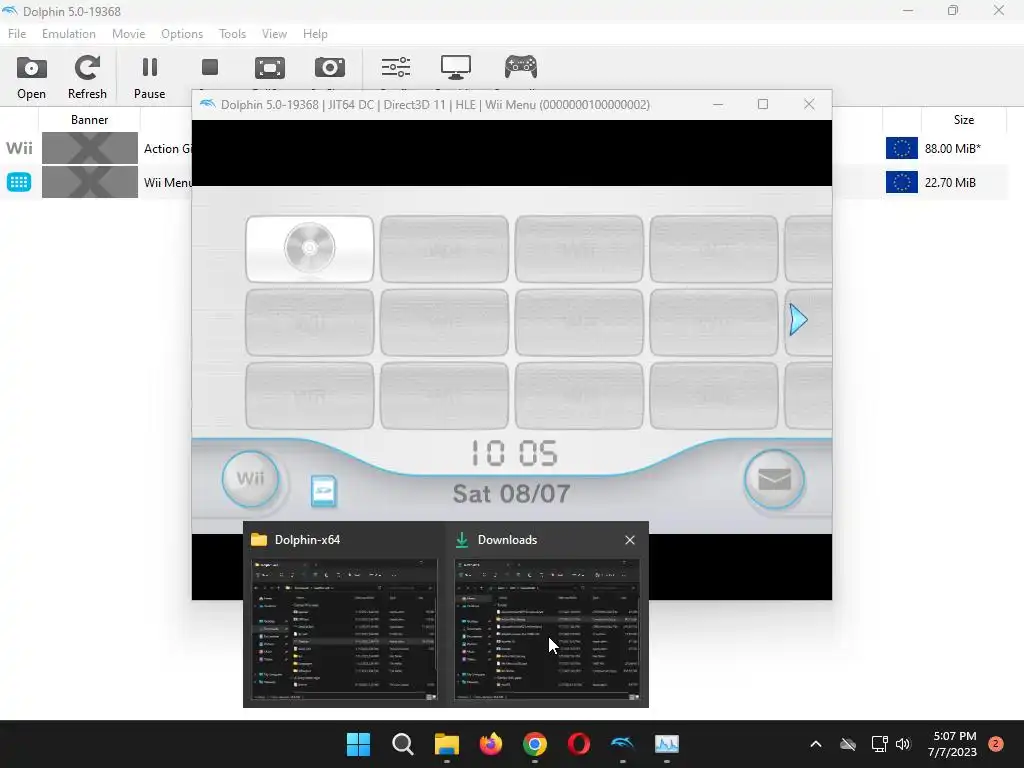Stop emulation with the square icon
Viewport: 1024px width, 768px height.
pos(210,68)
